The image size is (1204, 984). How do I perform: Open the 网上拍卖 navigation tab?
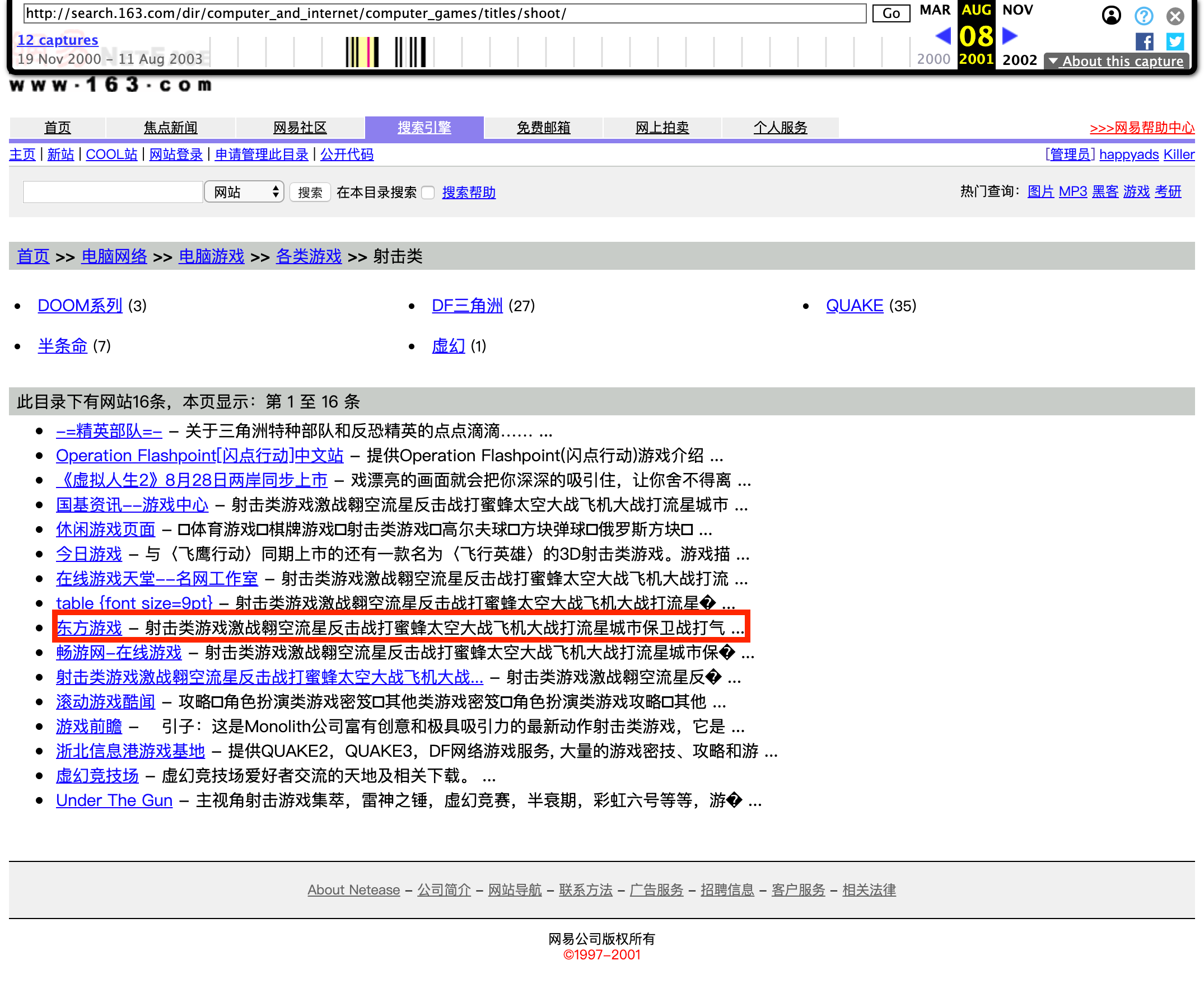(x=662, y=128)
